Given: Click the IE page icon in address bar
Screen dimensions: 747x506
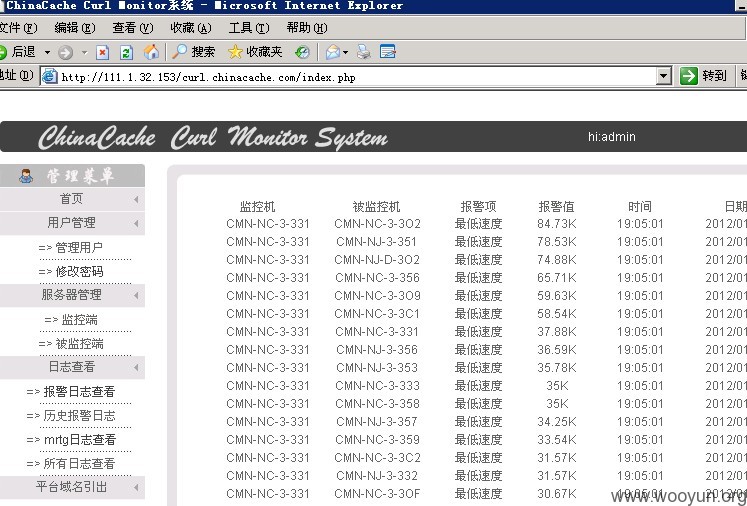Looking at the screenshot, I should point(50,76).
